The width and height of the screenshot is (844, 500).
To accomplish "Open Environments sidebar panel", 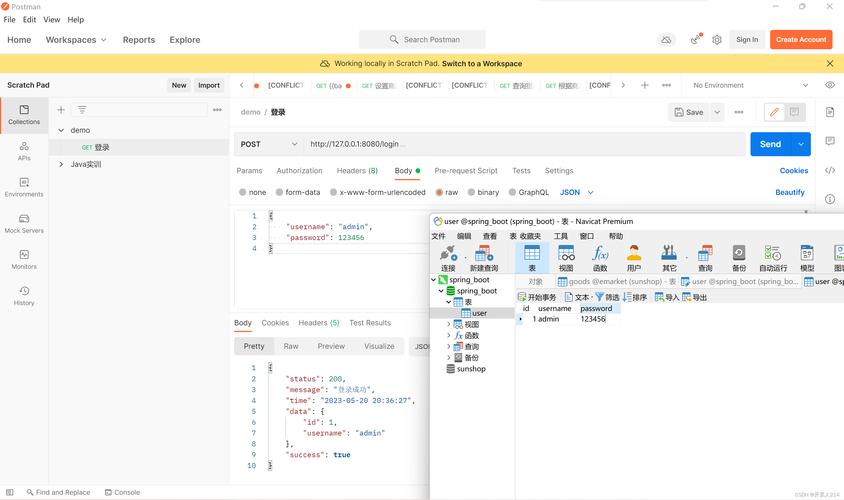I will 24,187.
